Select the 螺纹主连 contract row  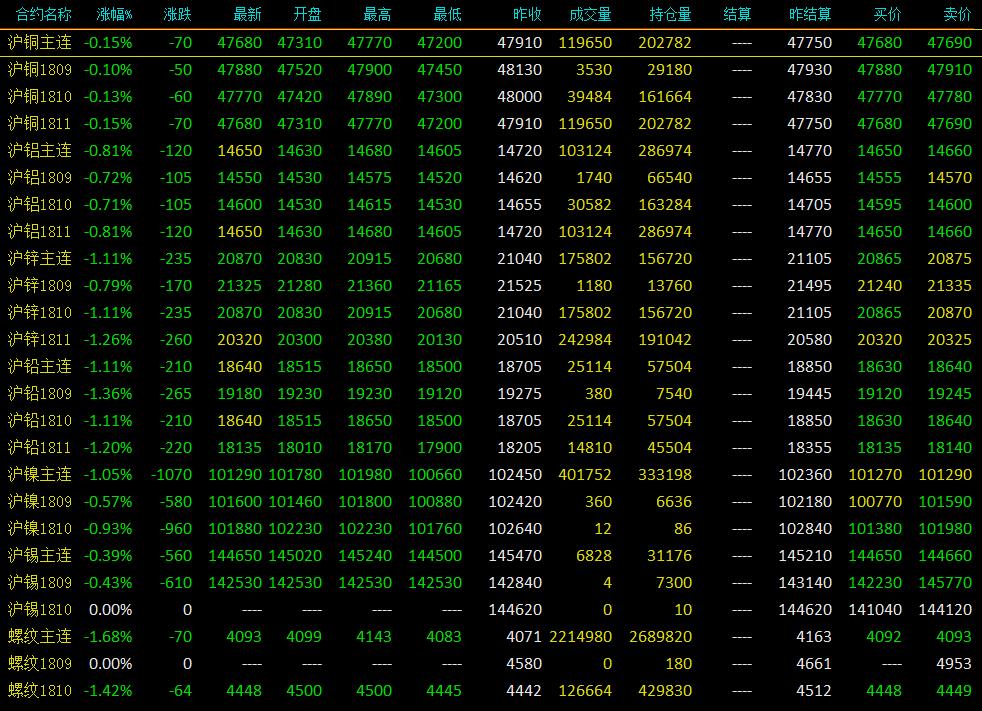click(x=491, y=636)
